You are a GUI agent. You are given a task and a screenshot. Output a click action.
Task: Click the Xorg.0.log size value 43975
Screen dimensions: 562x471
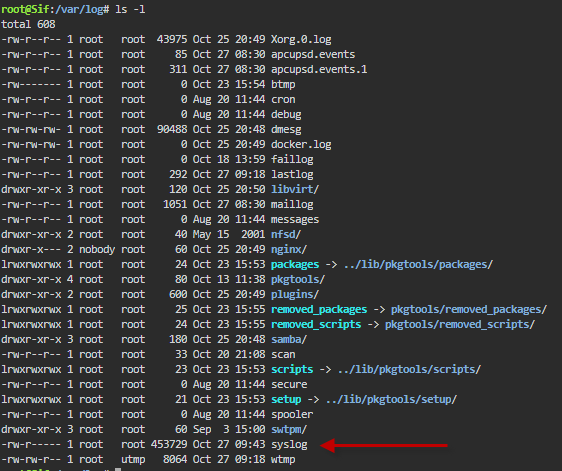point(172,39)
